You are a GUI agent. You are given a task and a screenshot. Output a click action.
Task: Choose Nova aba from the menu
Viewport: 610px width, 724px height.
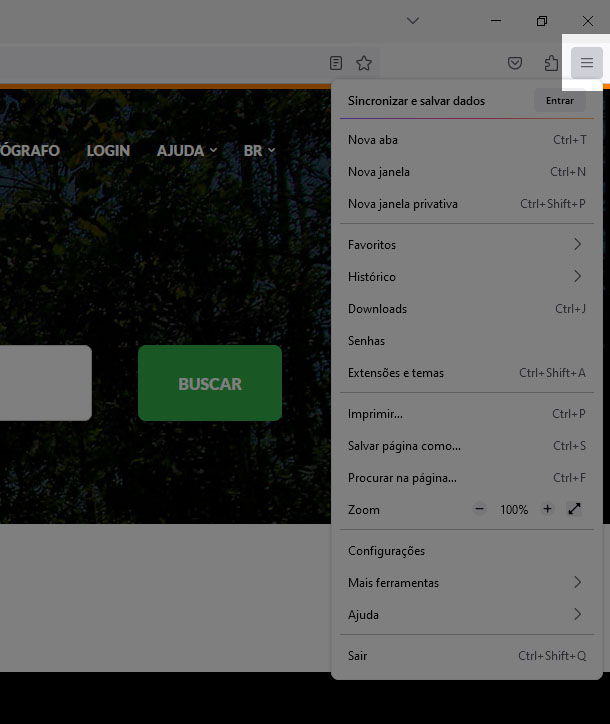(466, 140)
